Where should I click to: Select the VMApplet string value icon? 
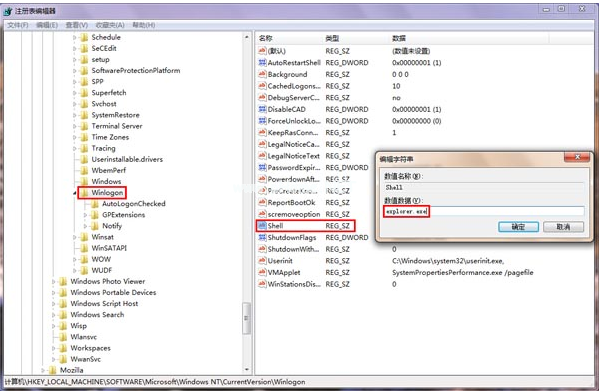(x=262, y=272)
